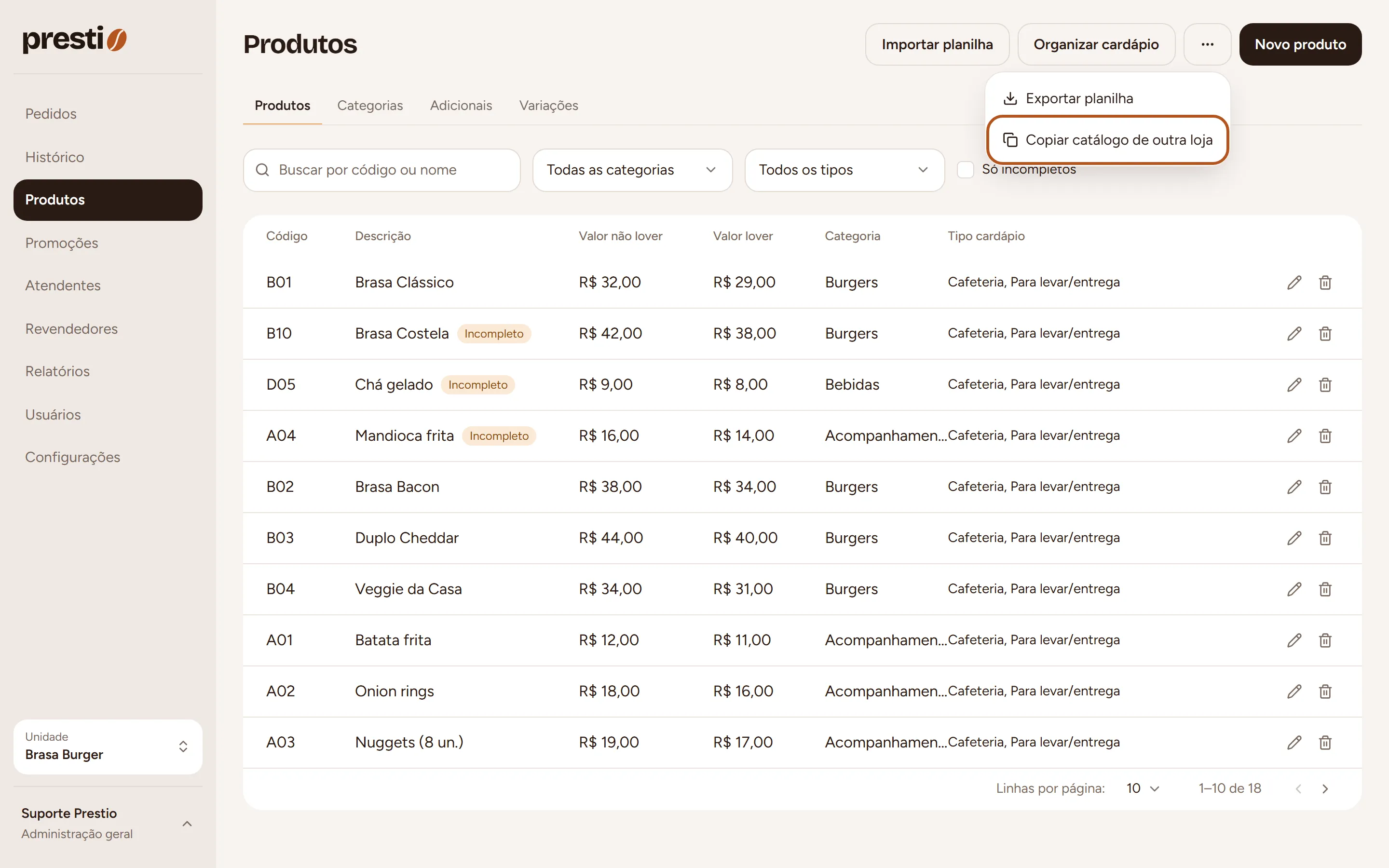This screenshot has width=1389, height=868.
Task: Click the Prestio logo
Action: click(x=75, y=39)
